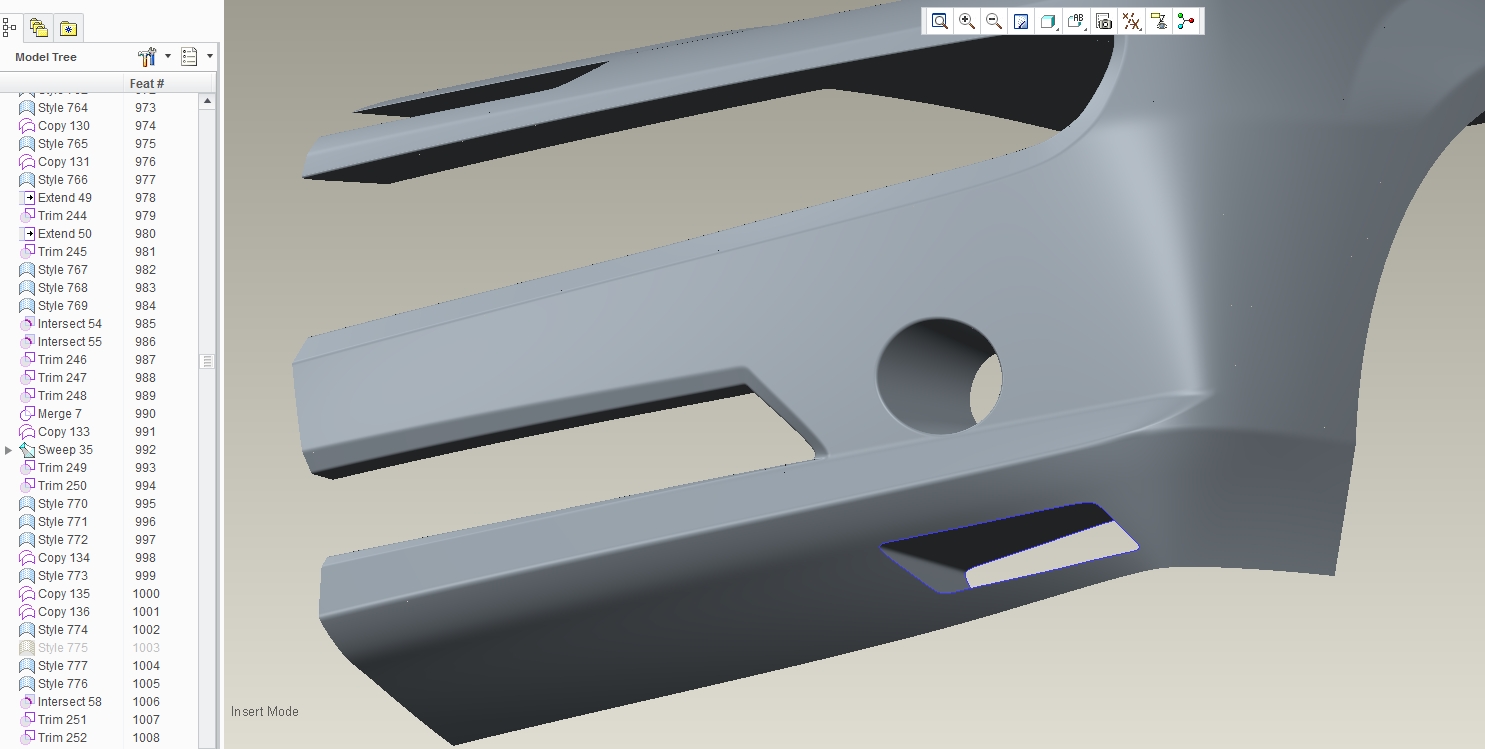
Task: Select Trim 247 feature
Action: pos(62,378)
